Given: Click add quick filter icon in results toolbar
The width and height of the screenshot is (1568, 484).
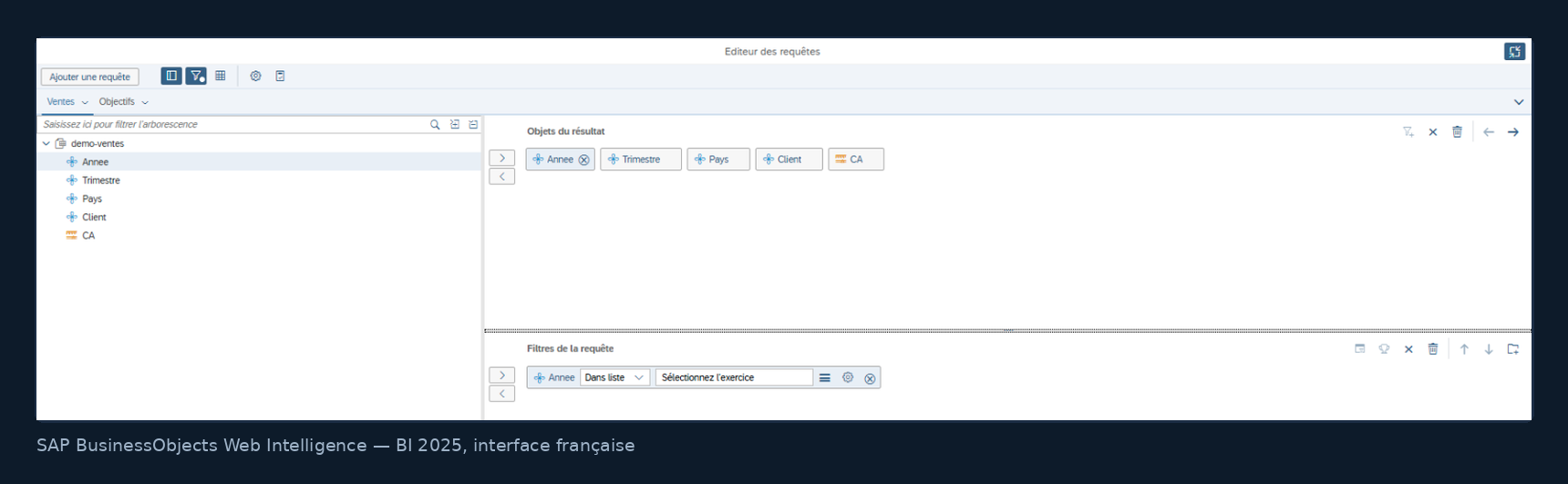Looking at the screenshot, I should [x=1408, y=132].
